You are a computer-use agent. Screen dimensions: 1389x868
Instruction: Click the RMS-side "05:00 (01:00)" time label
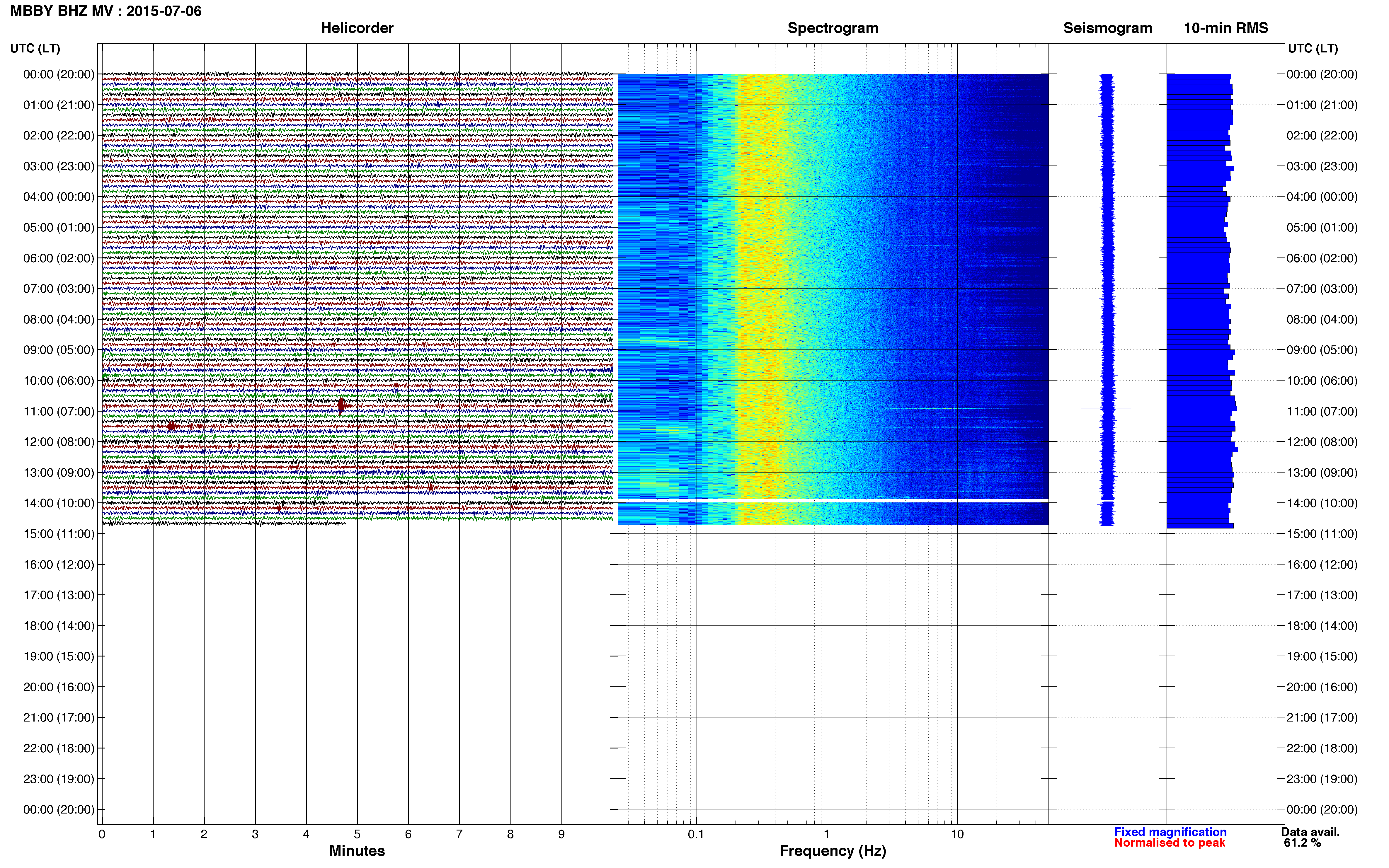[1322, 227]
